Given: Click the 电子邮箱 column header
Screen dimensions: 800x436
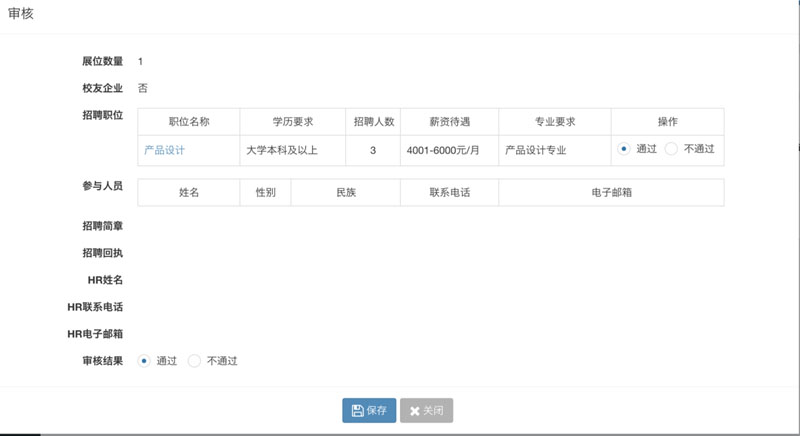Looking at the screenshot, I should [x=611, y=192].
